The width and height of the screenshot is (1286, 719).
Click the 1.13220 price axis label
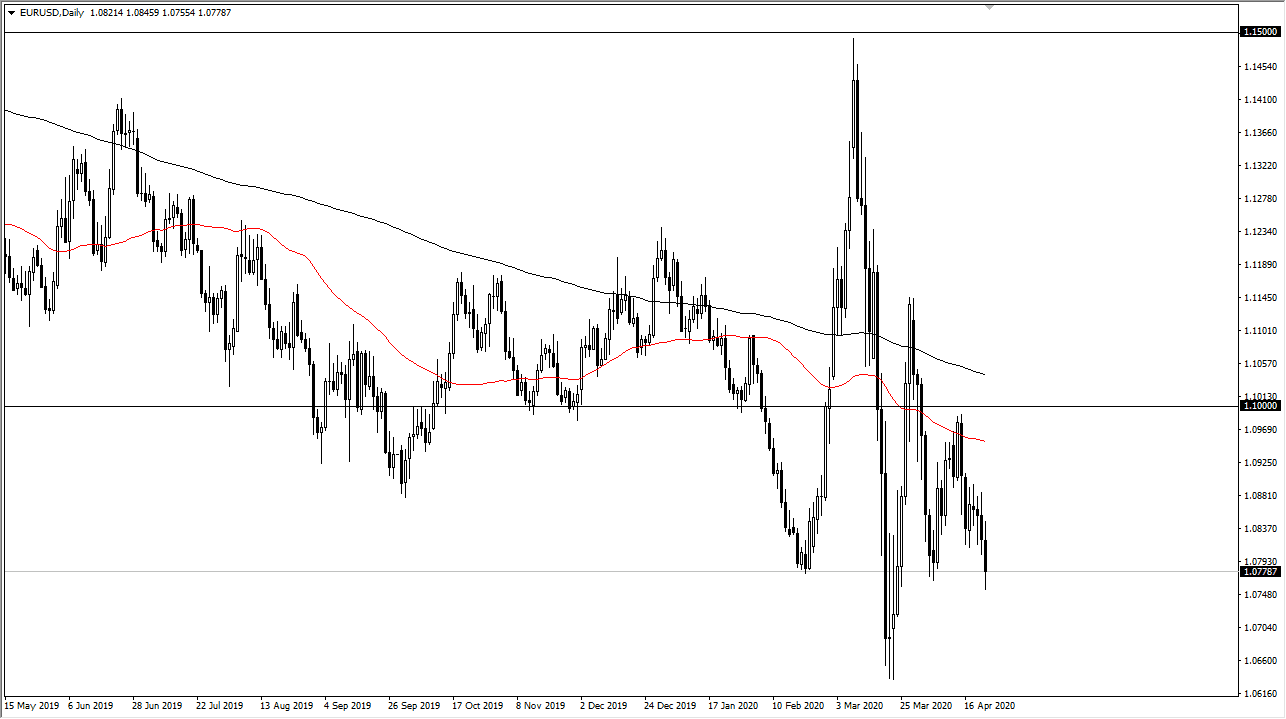[1260, 166]
